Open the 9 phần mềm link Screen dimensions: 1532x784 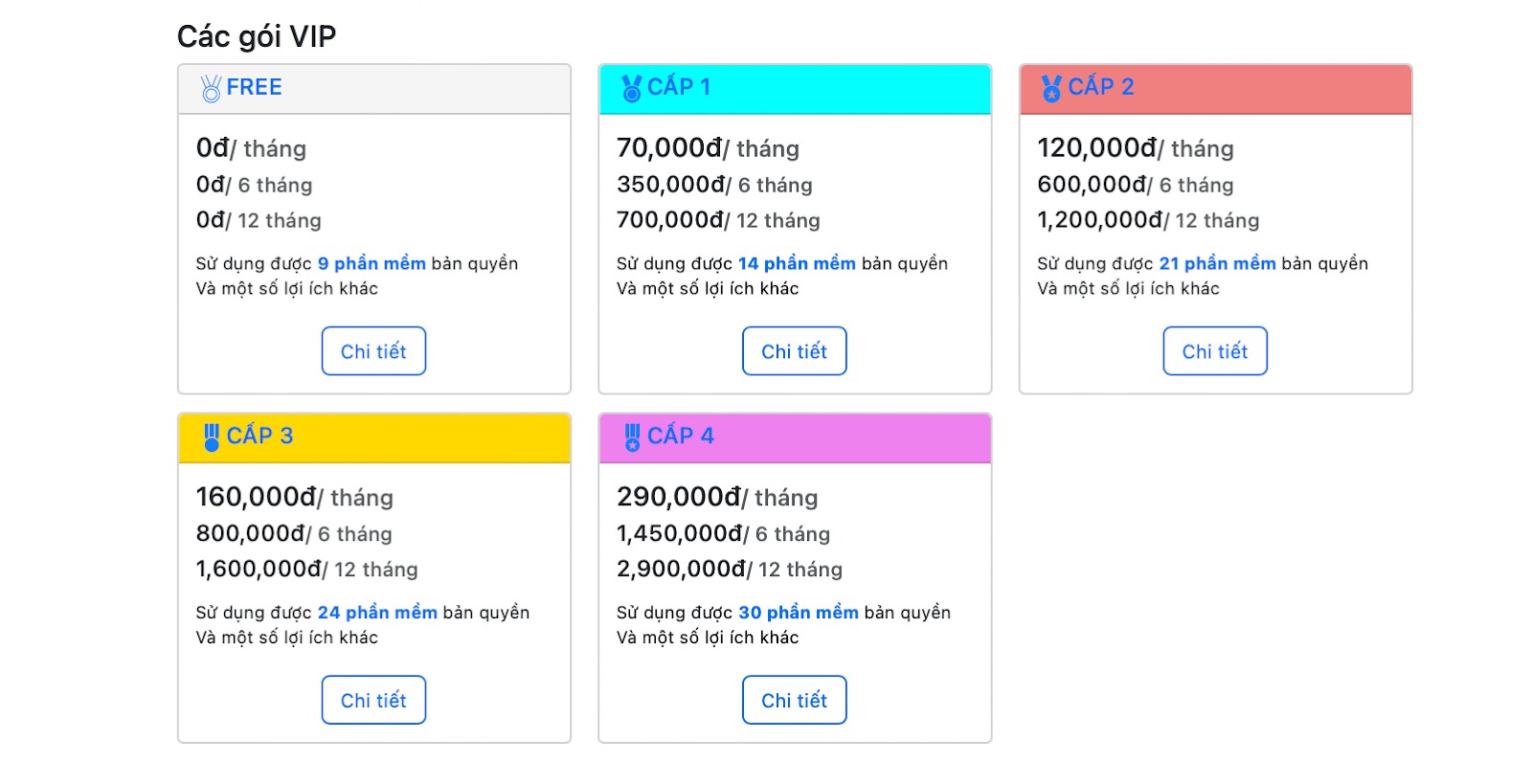pyautogui.click(x=372, y=262)
